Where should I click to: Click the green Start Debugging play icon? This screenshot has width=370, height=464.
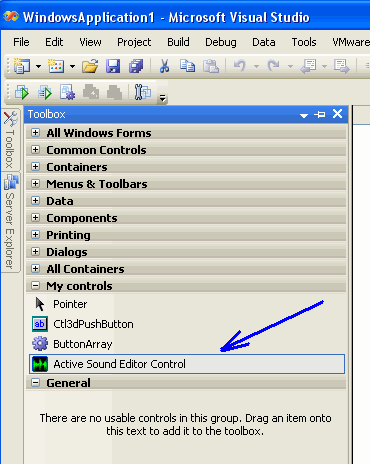point(22,92)
